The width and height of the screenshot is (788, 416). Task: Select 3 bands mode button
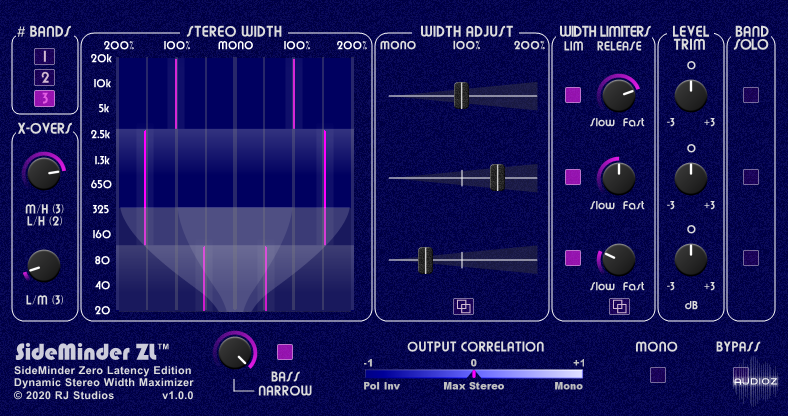click(45, 98)
